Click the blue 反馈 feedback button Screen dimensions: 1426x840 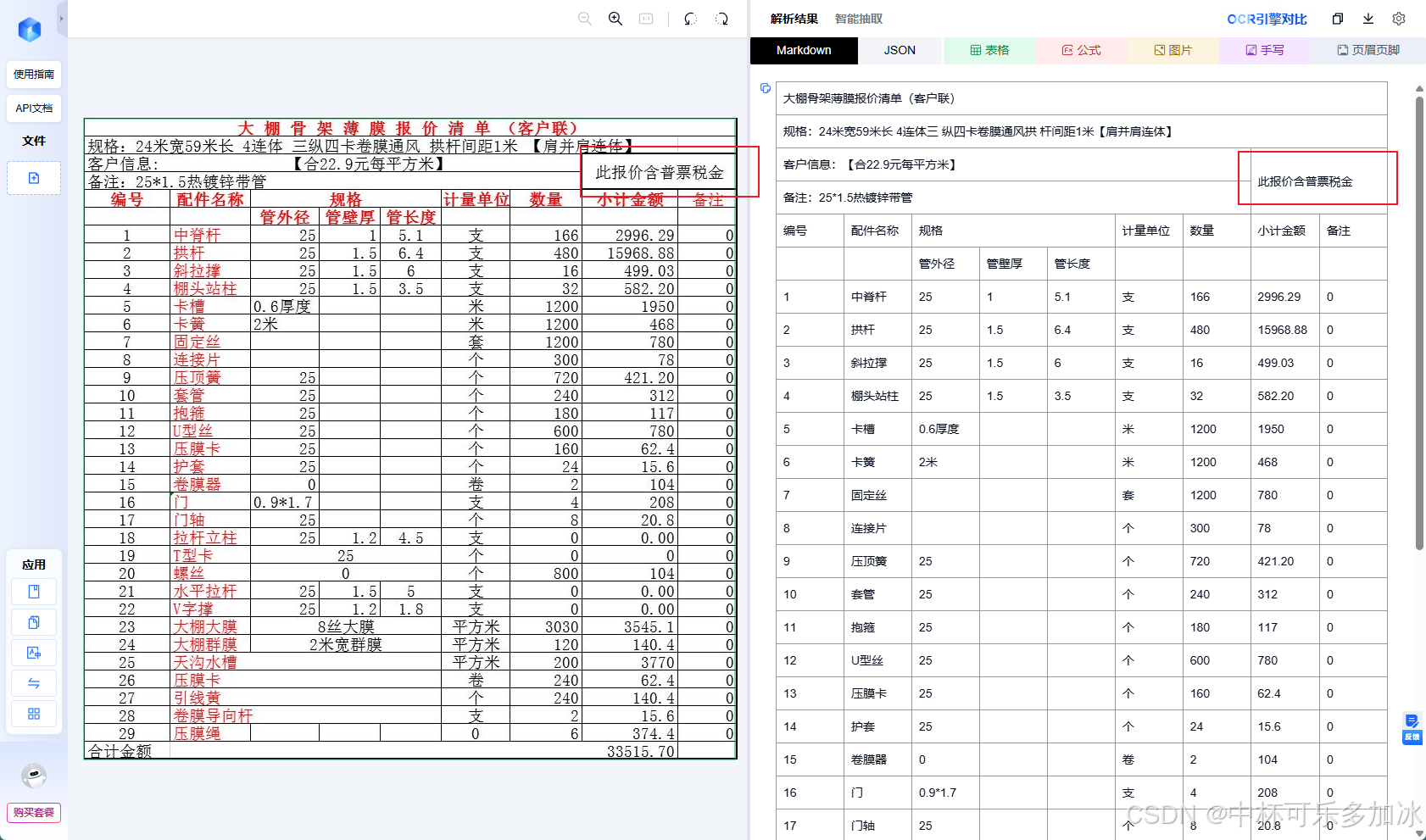coord(1412,728)
